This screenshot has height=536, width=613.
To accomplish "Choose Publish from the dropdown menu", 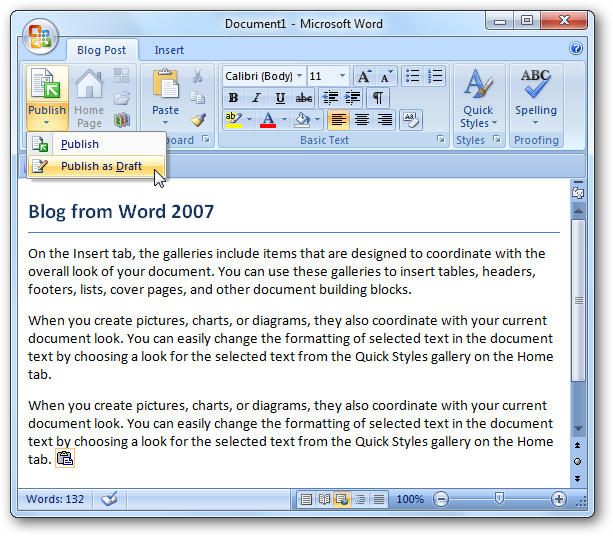I will (x=96, y=144).
